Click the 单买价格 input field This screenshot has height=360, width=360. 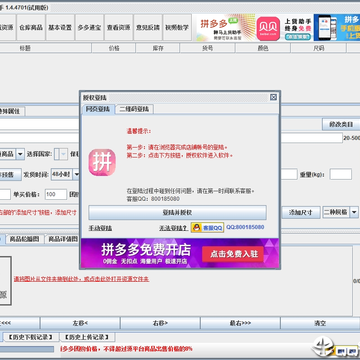pyautogui.click(x=56, y=195)
